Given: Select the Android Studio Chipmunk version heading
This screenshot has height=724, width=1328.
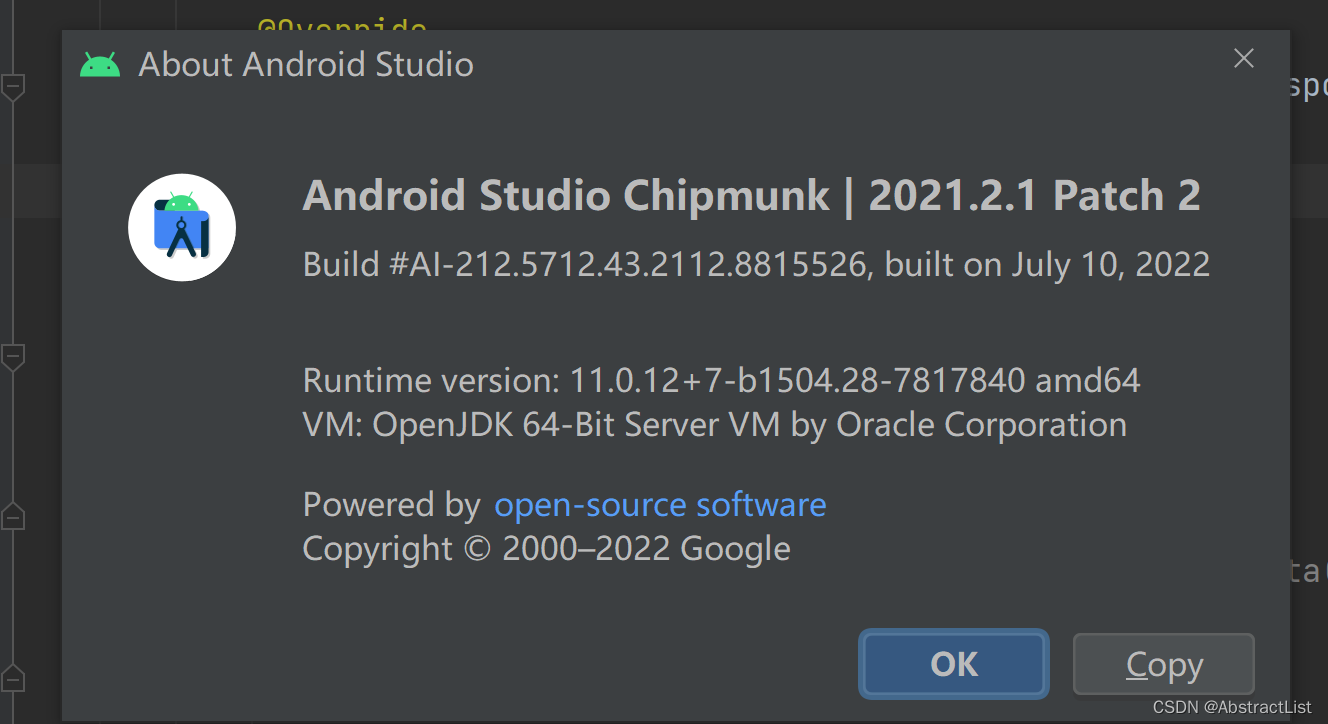Looking at the screenshot, I should 751,196.
